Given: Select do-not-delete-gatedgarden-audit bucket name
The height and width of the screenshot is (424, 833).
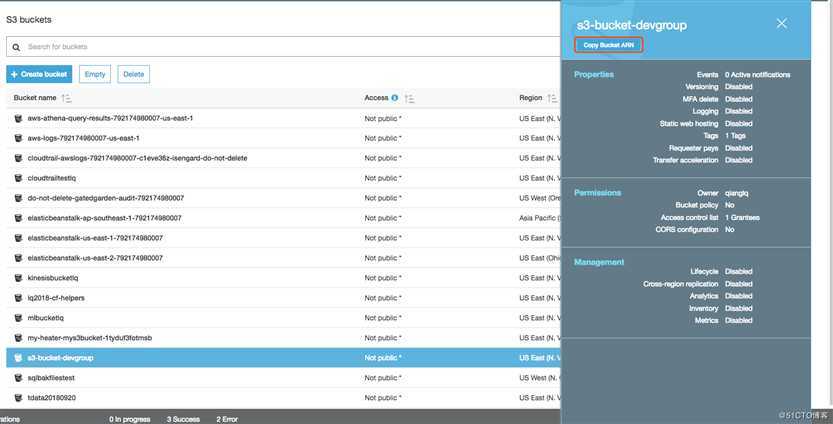Looking at the screenshot, I should [106, 198].
